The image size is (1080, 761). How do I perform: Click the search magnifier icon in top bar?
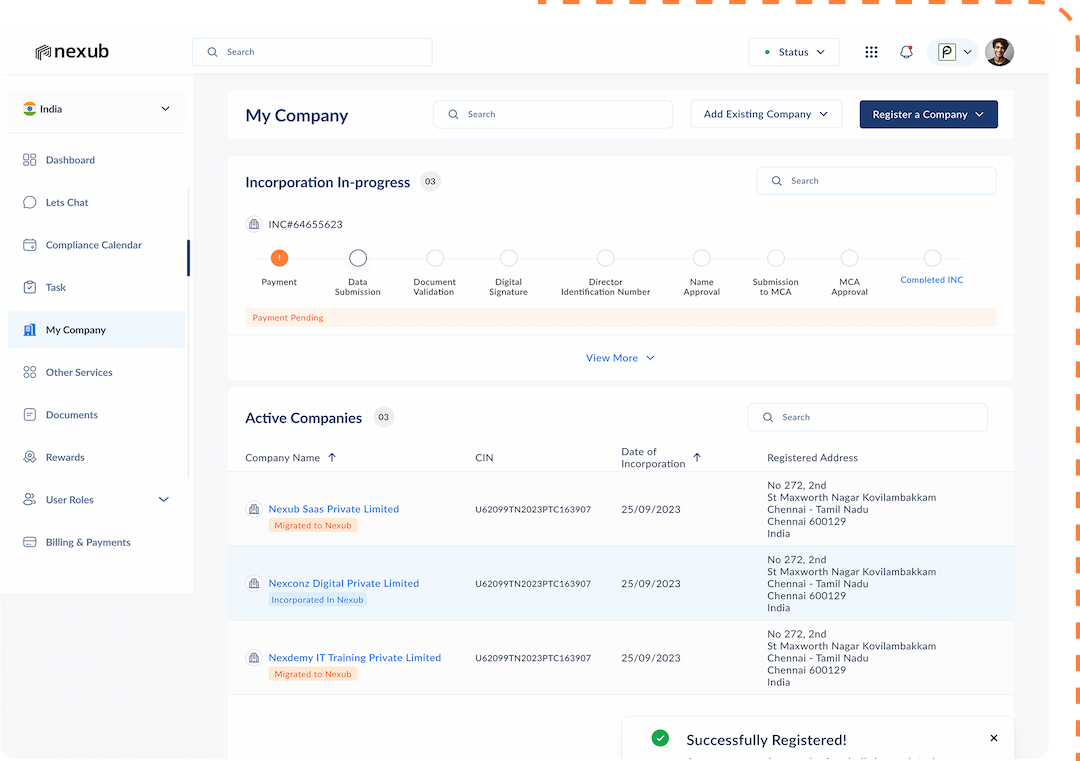point(212,52)
